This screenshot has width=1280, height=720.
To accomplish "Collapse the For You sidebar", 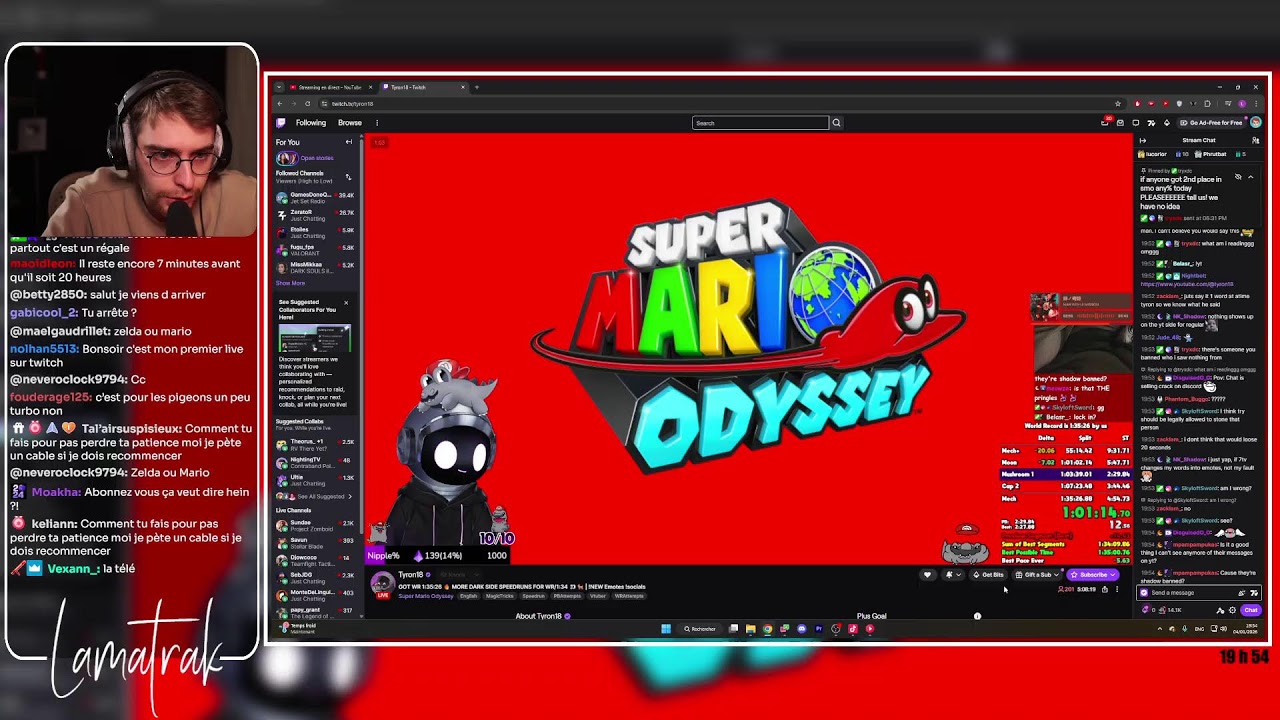I will 349,142.
